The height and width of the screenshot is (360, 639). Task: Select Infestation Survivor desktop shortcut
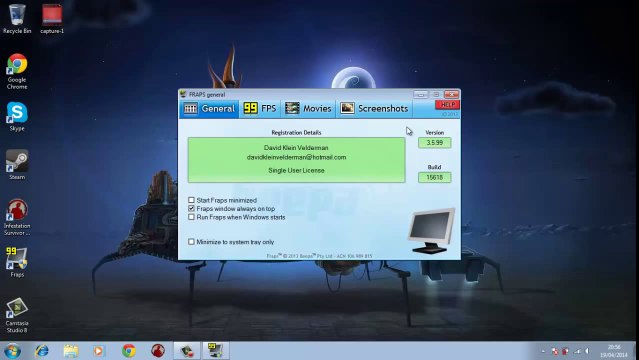tap(17, 217)
